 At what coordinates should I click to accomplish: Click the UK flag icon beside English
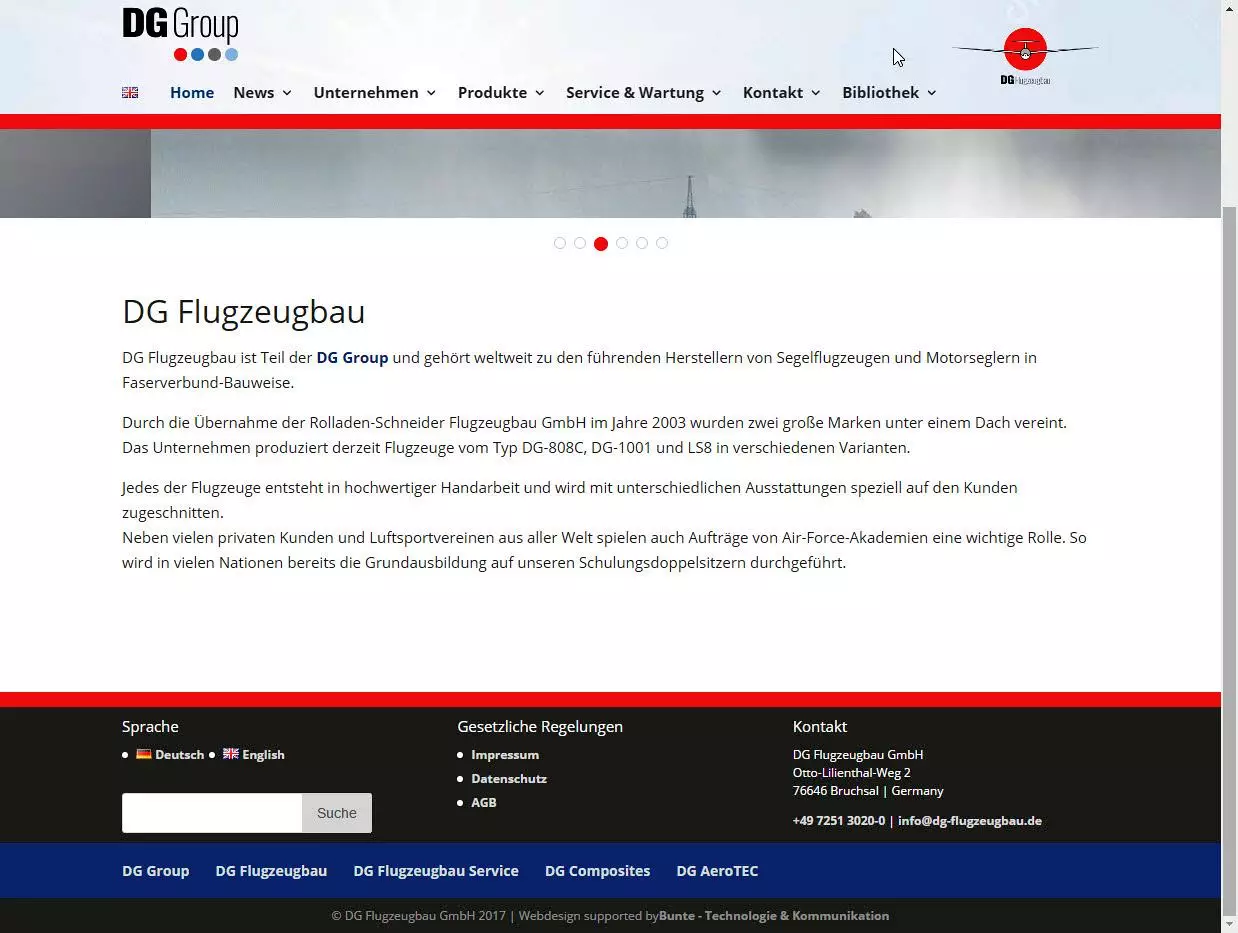[x=231, y=754]
